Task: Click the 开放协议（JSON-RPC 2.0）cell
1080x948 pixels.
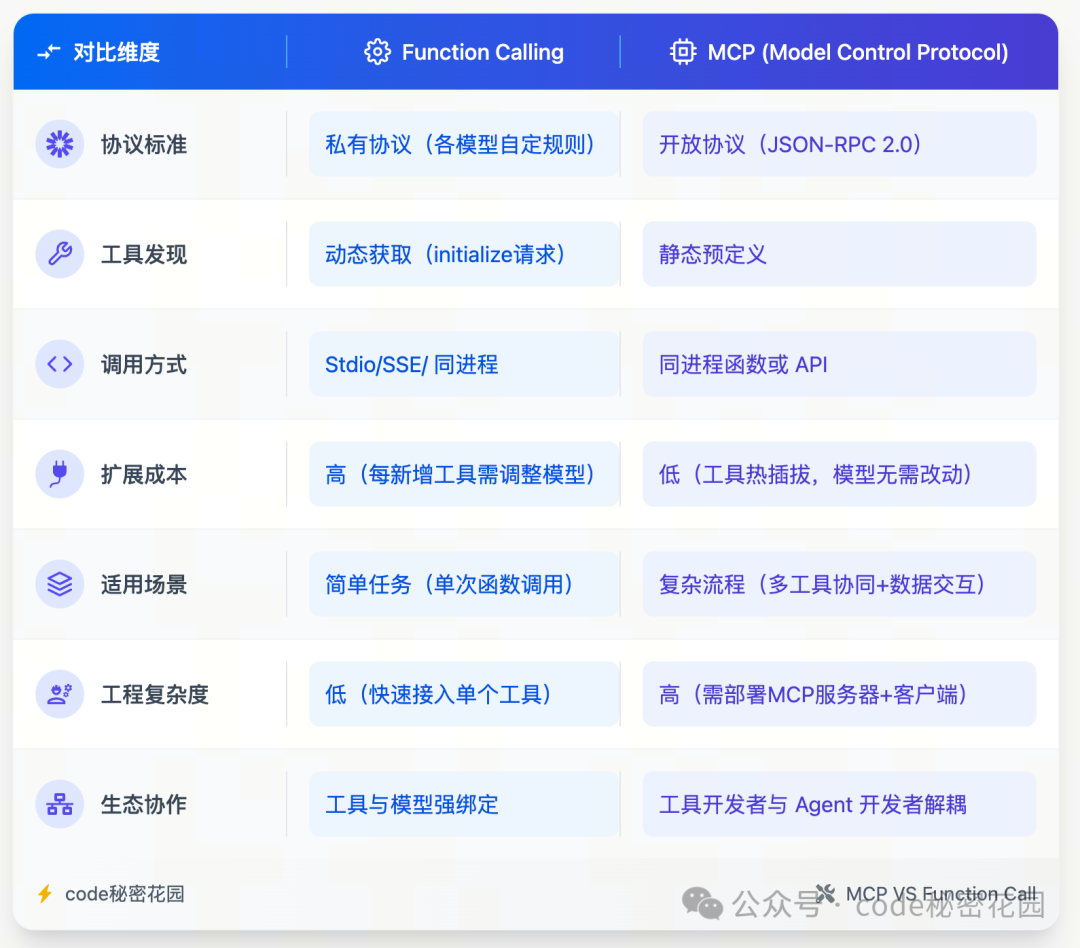Action: [838, 144]
